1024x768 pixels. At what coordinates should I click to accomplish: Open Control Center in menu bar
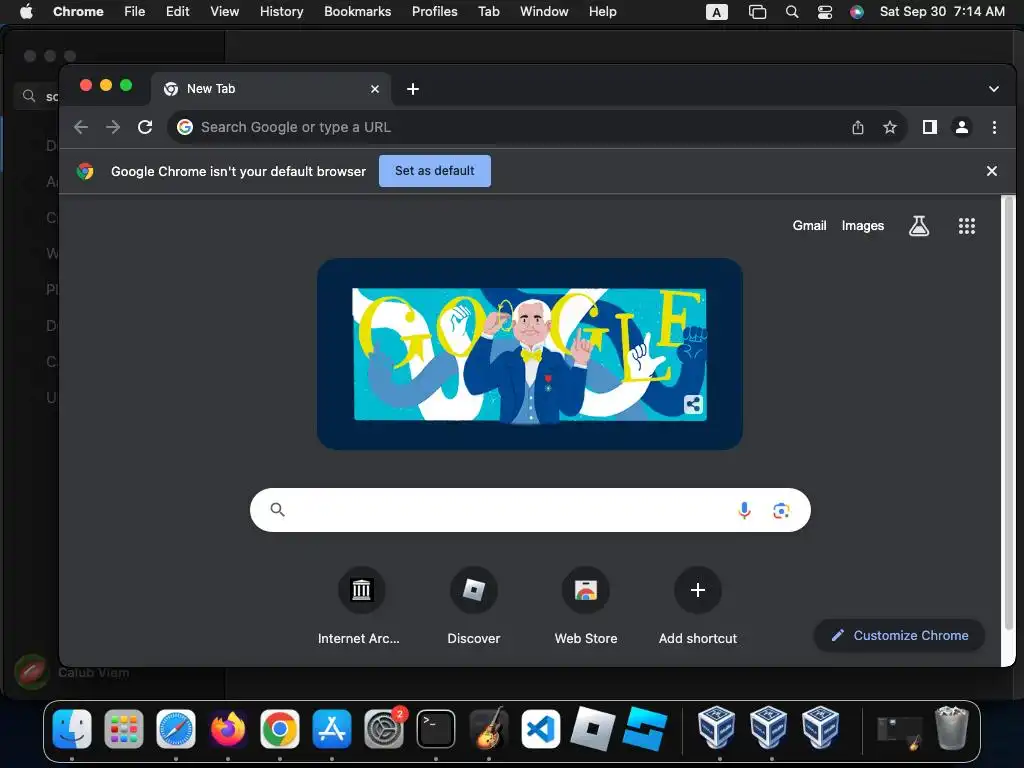pos(825,12)
